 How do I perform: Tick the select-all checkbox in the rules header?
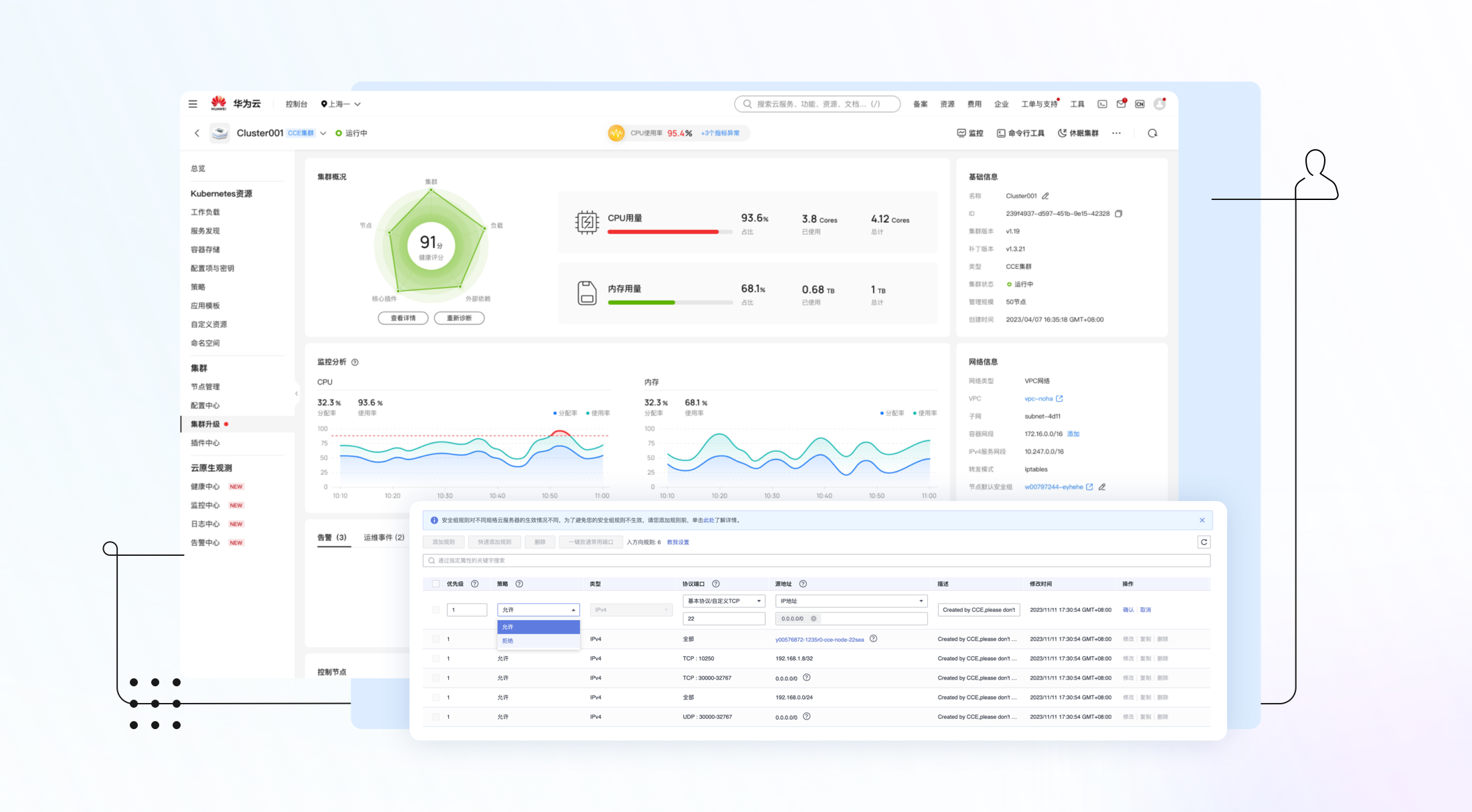pos(436,584)
